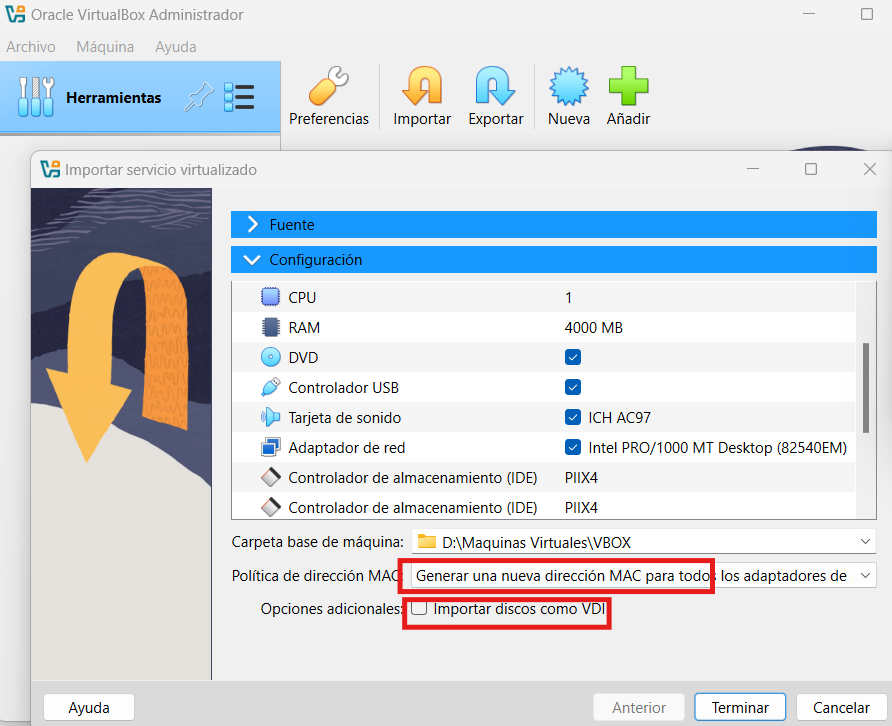Click the VirtualBox logo in main title bar
The height and width of the screenshot is (726, 892).
click(x=15, y=14)
